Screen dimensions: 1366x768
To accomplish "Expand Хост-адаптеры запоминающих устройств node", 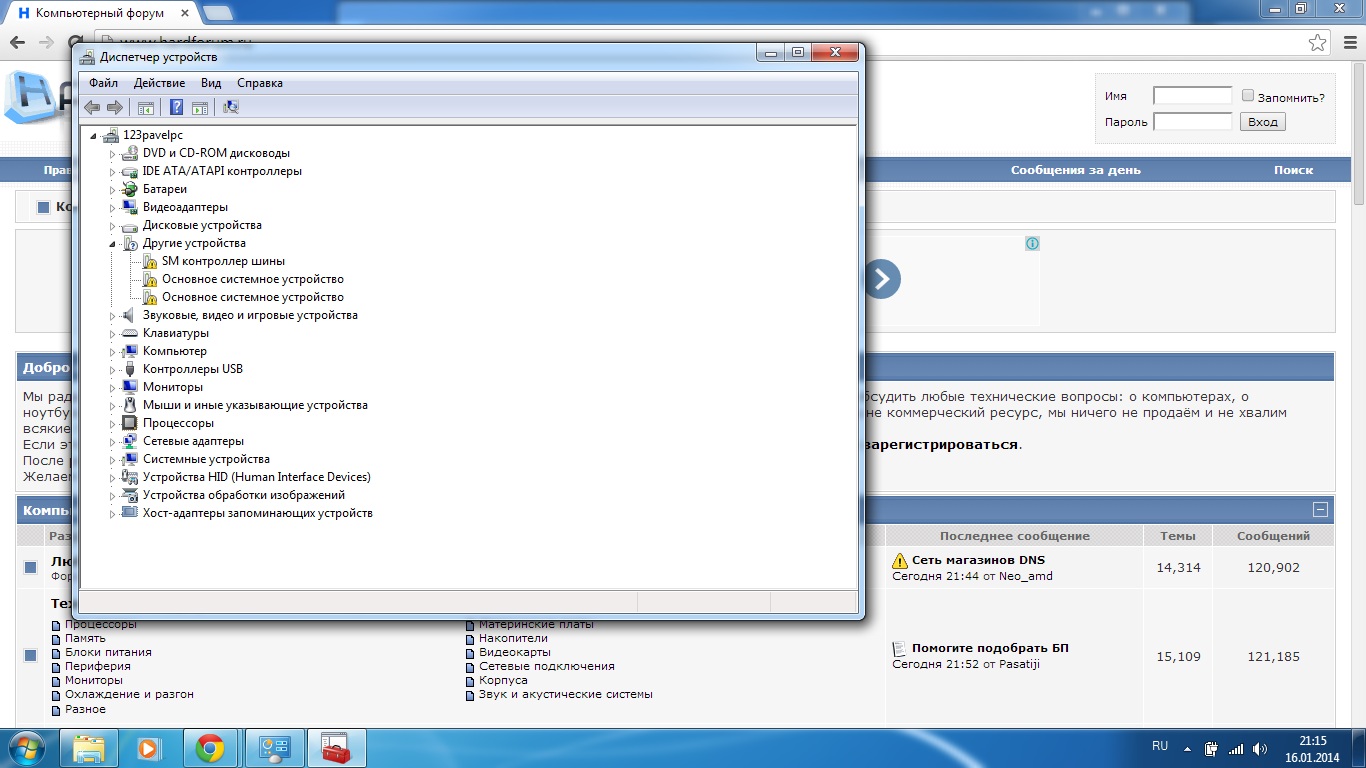I will 113,513.
